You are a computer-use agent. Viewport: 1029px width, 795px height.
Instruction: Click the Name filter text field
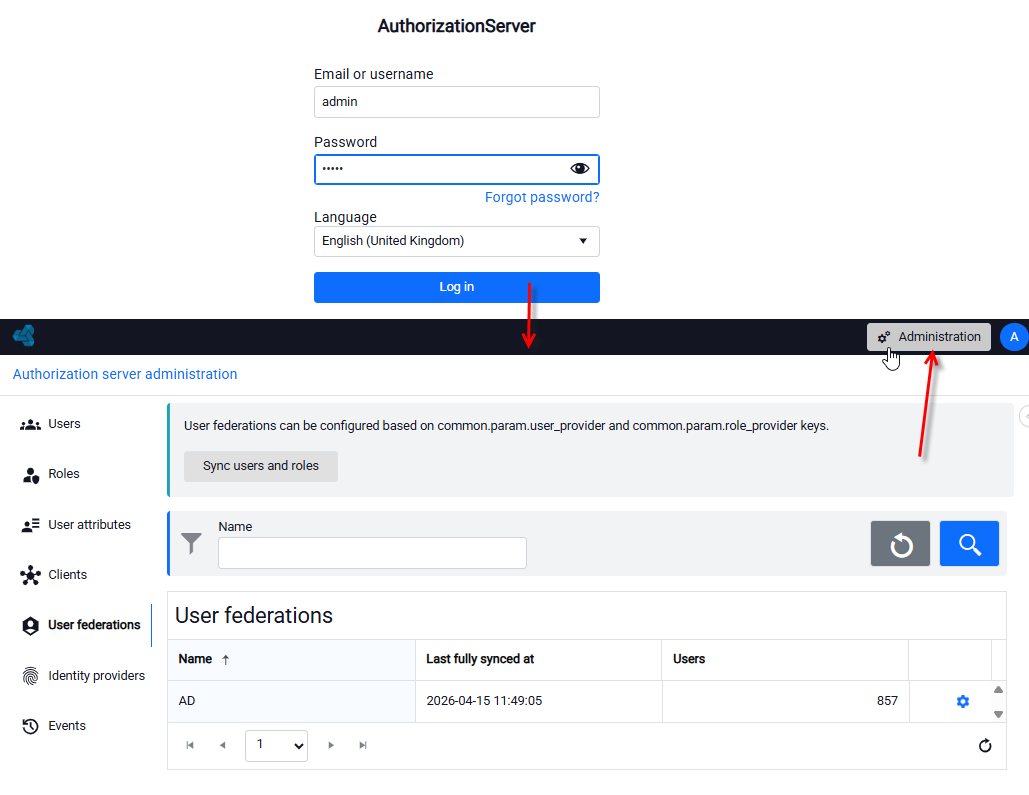(372, 553)
